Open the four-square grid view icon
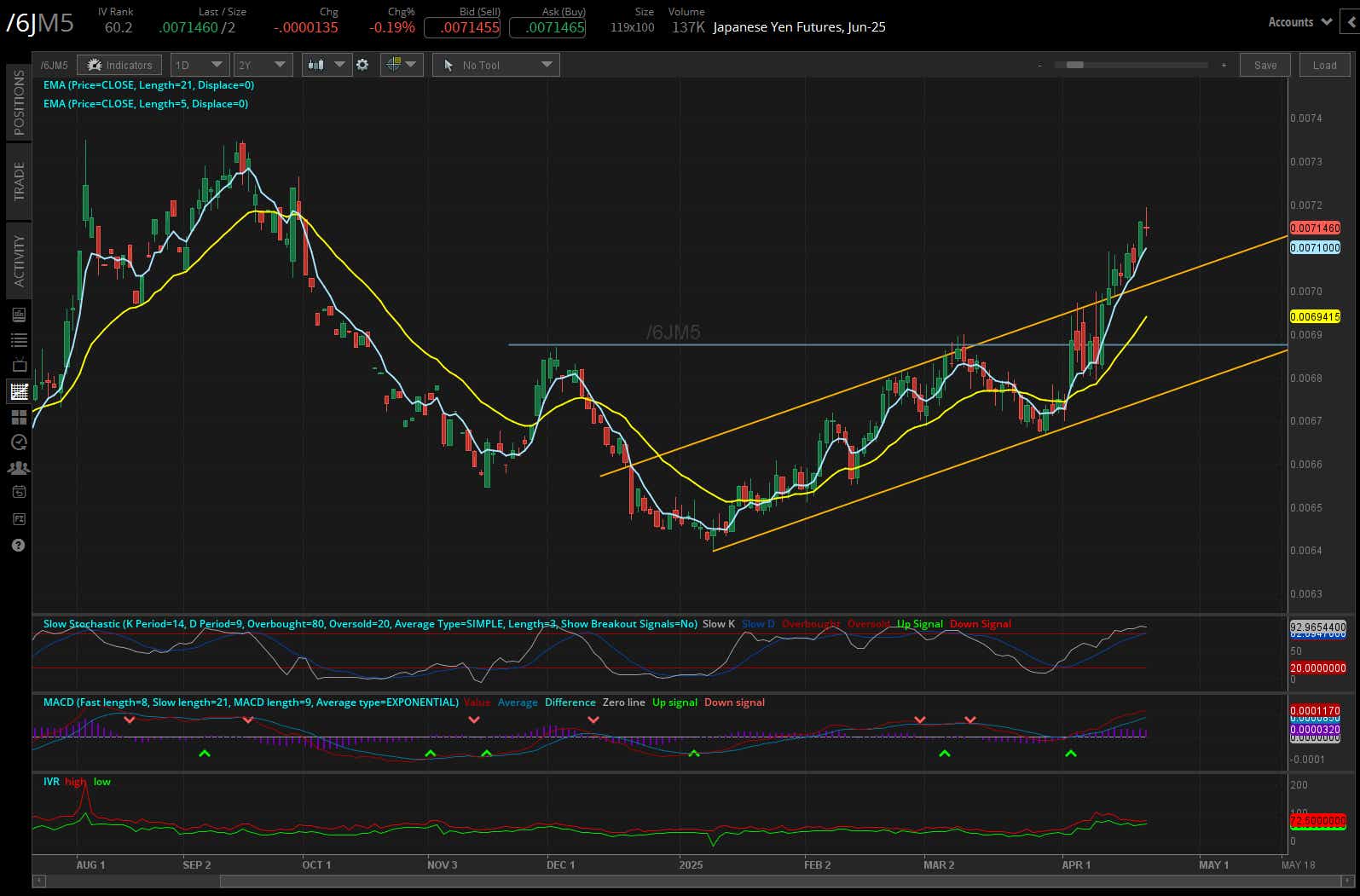 click(18, 417)
